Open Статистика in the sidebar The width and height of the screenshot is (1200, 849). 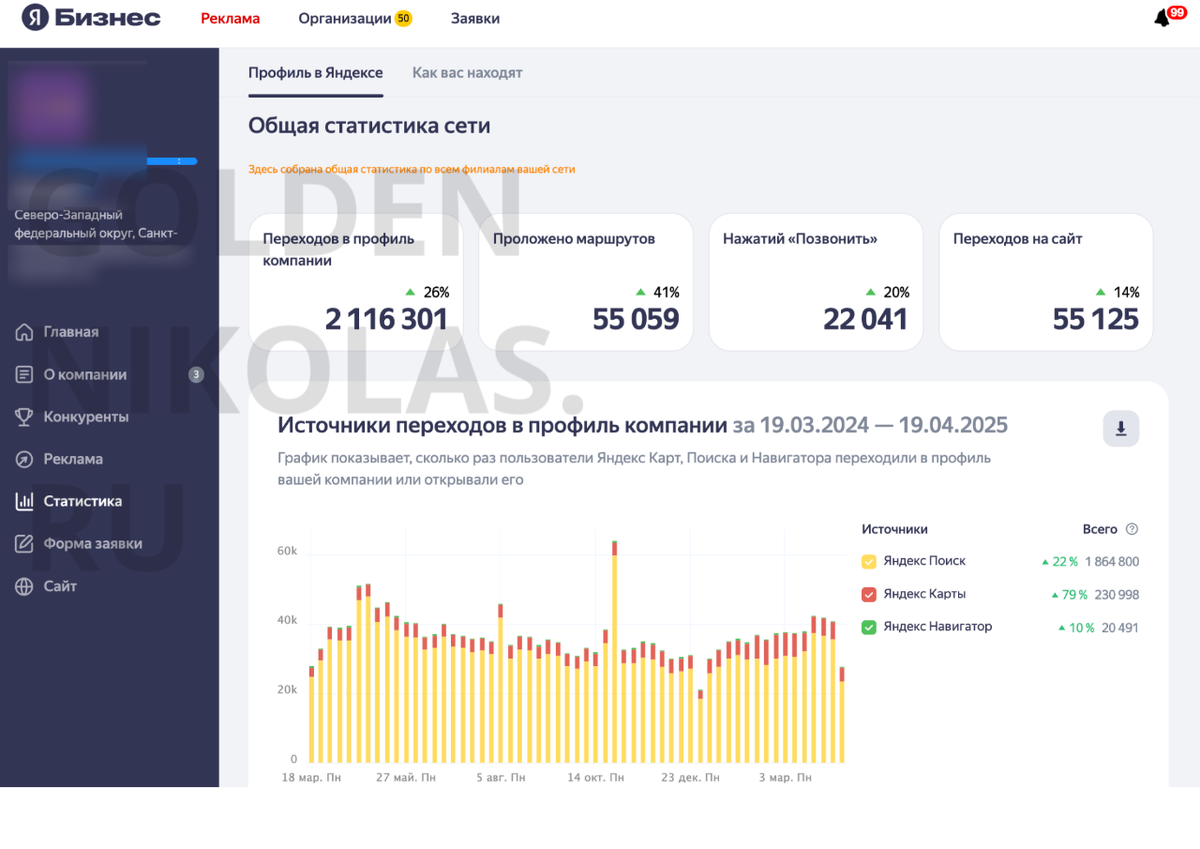pyautogui.click(x=83, y=502)
